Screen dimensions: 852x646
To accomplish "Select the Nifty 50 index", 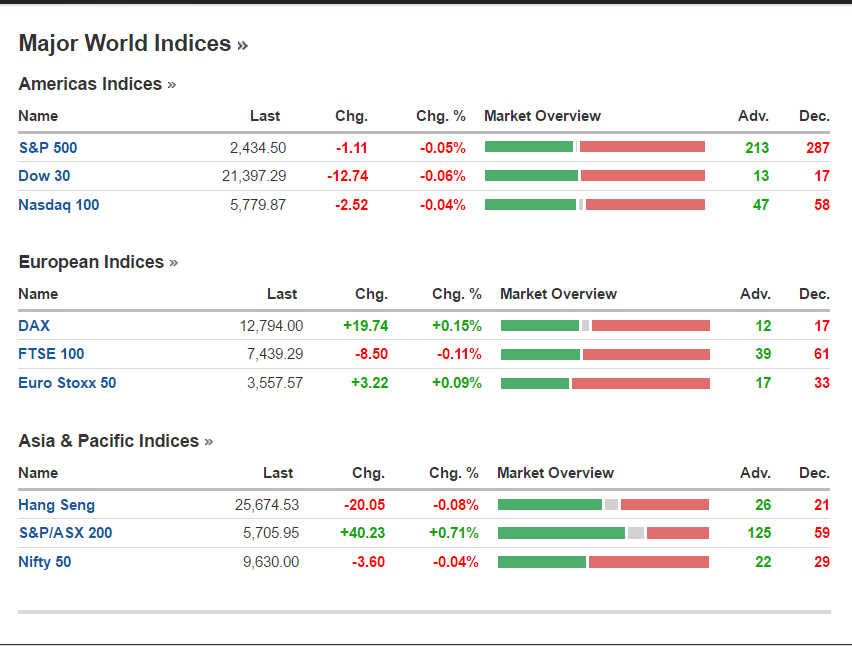I will (x=45, y=562).
